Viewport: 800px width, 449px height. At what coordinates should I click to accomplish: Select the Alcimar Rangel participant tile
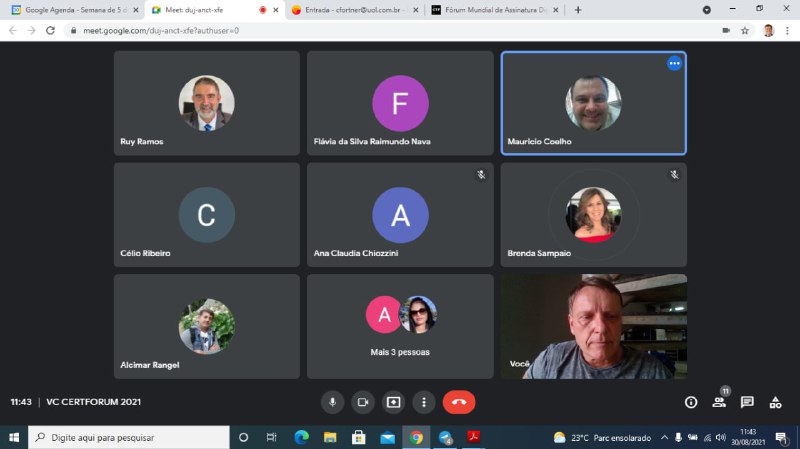click(207, 327)
